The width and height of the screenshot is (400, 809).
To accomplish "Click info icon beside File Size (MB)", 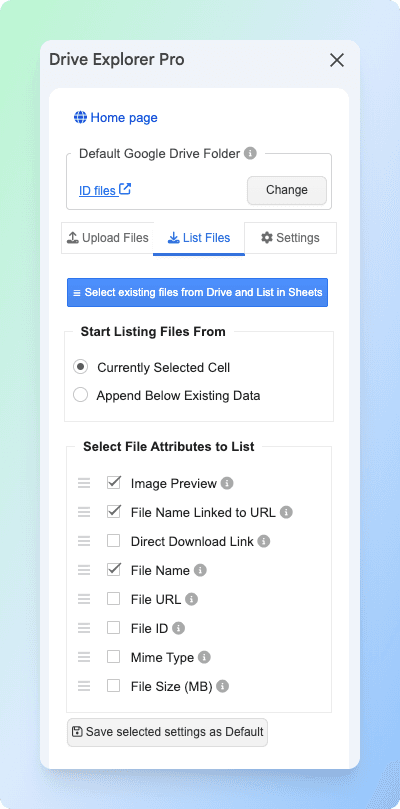I will pos(222,686).
